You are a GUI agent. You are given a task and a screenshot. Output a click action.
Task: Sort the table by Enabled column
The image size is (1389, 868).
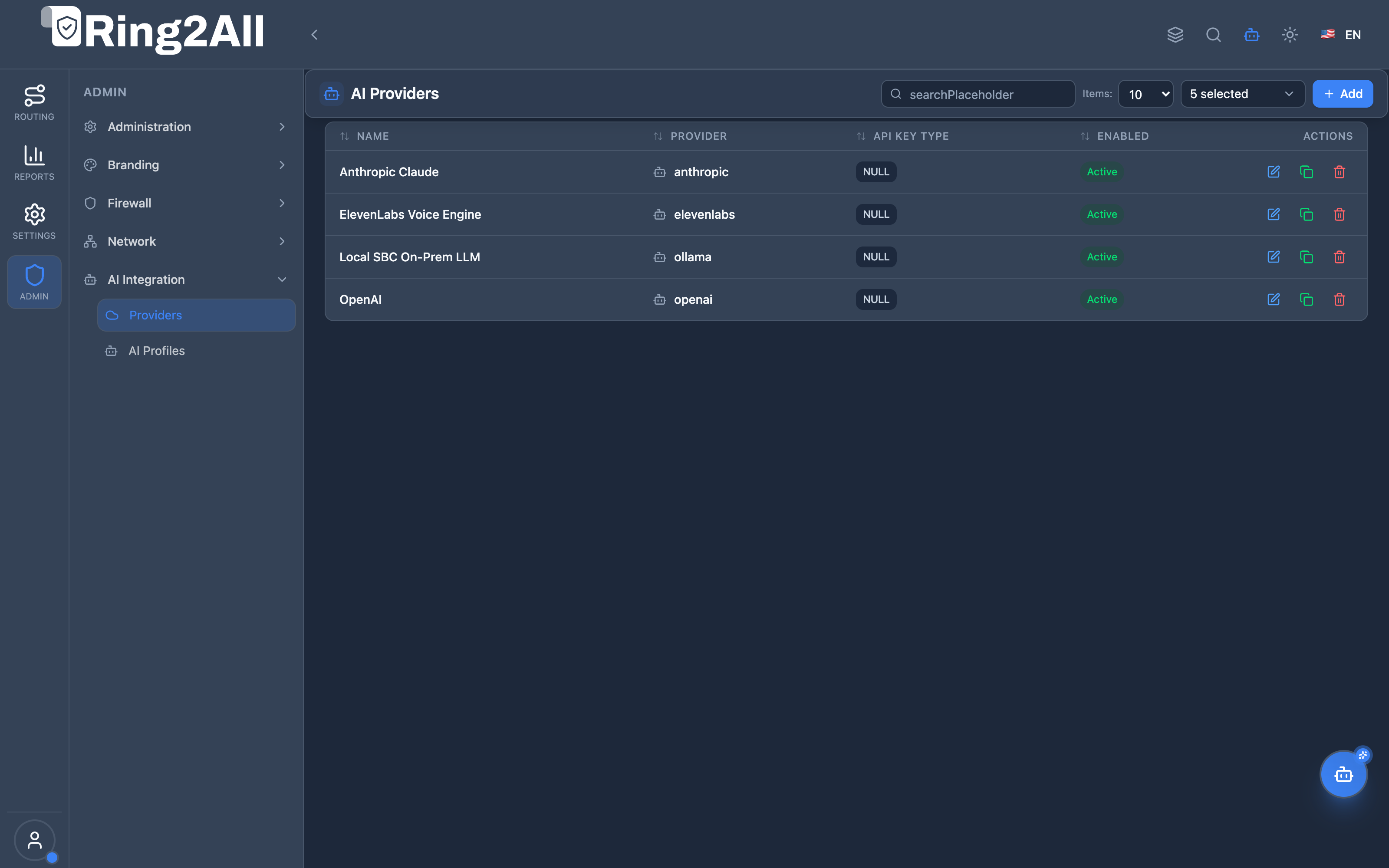1115,136
